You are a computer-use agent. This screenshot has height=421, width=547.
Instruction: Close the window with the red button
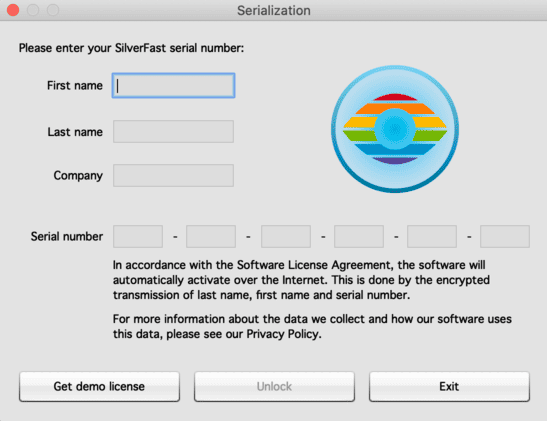click(13, 10)
